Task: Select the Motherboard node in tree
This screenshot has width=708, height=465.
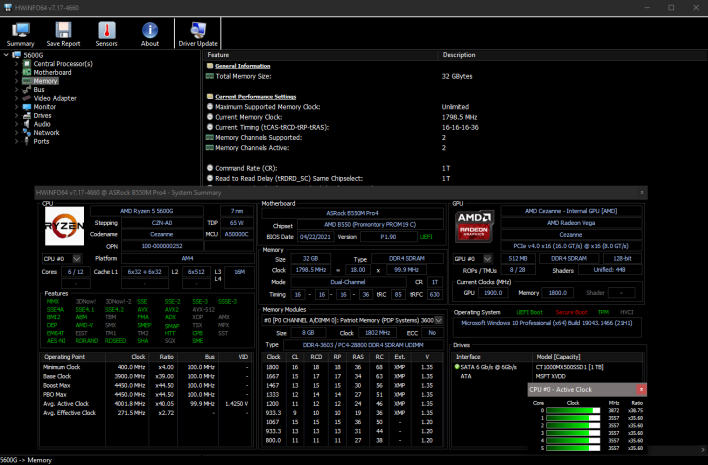Action: (52, 72)
